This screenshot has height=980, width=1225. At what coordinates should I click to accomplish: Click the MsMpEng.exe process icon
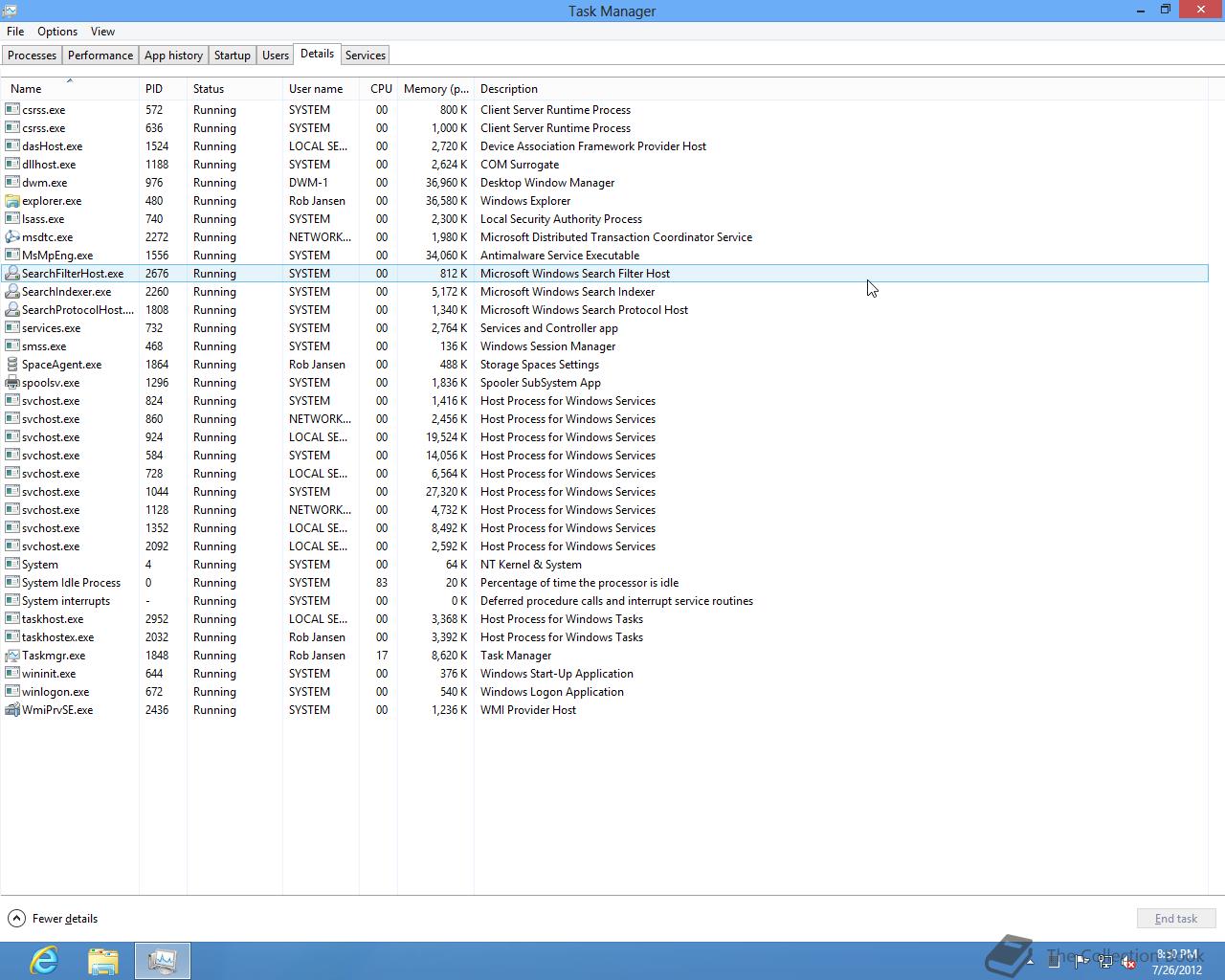point(12,256)
